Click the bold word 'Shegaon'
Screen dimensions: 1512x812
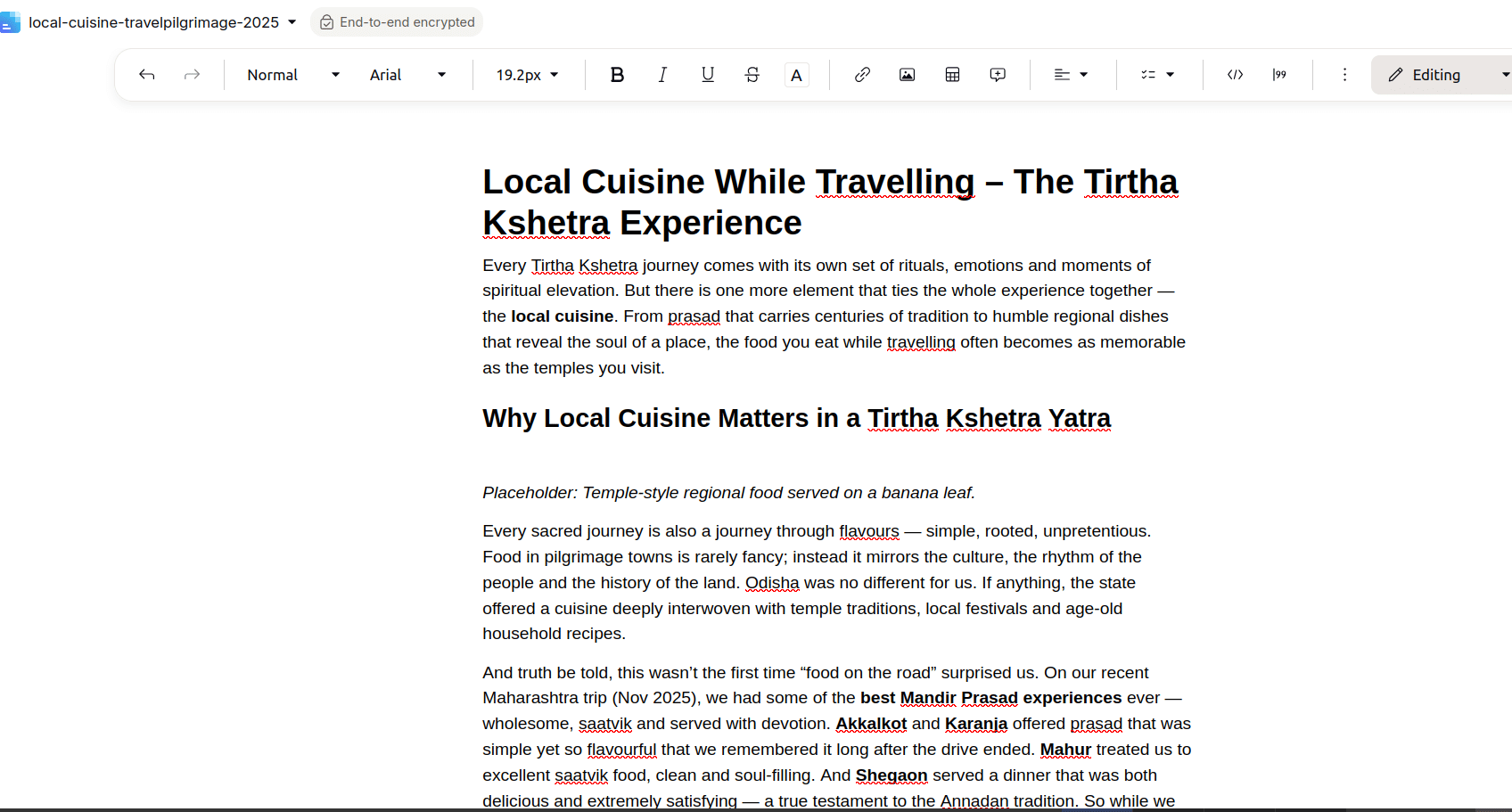coord(892,775)
